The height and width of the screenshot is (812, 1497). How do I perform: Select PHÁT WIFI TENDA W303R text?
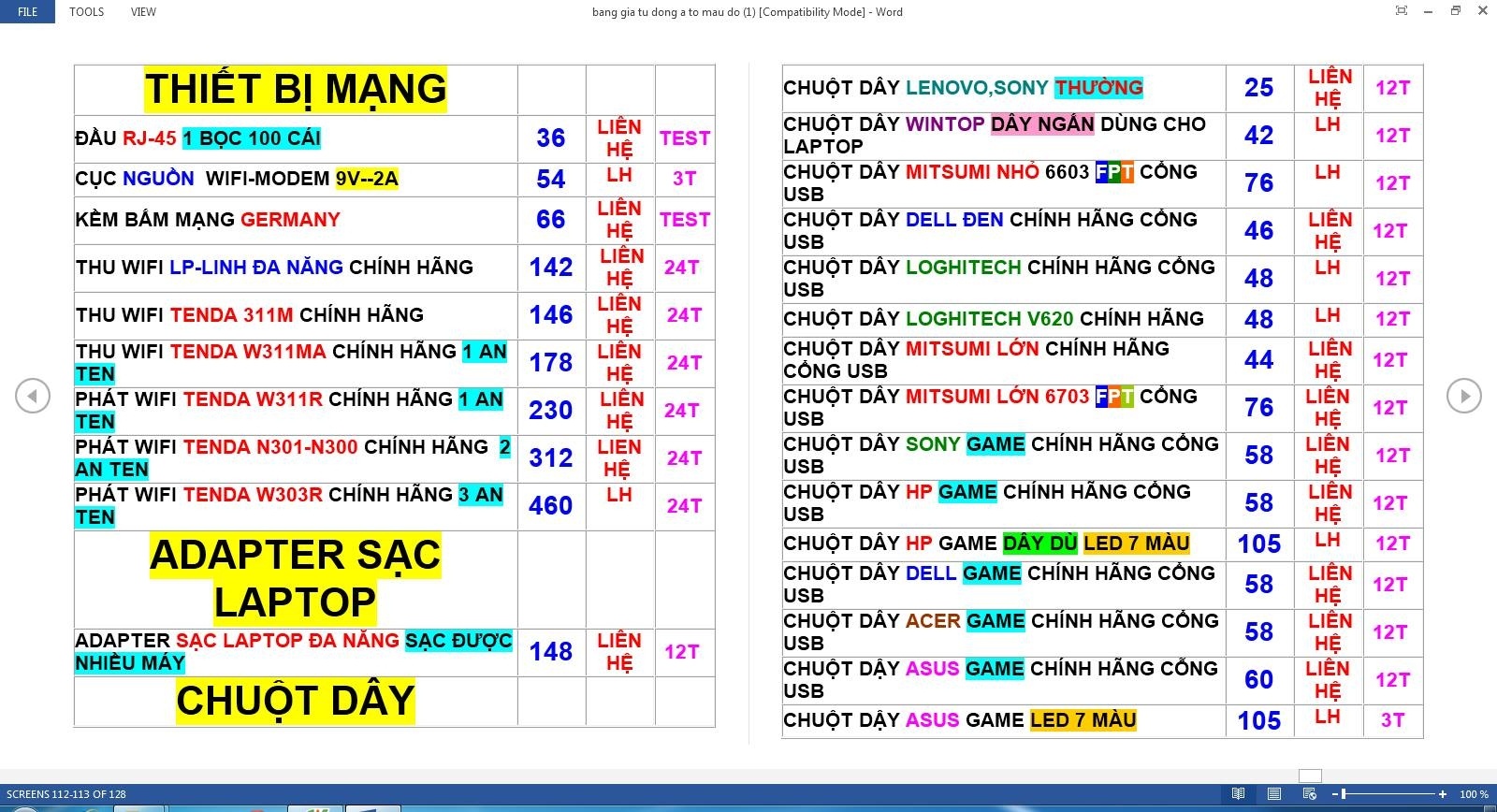289,506
